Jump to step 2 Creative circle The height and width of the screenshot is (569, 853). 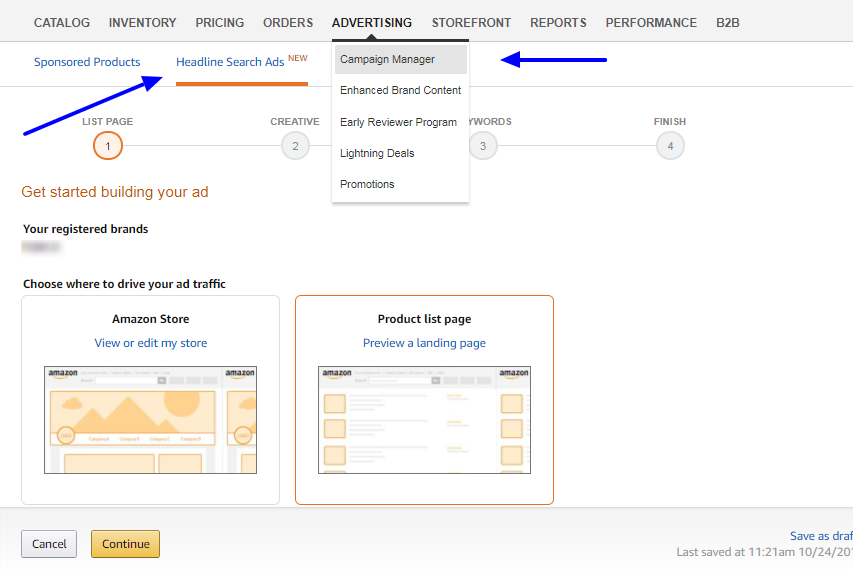click(x=295, y=146)
